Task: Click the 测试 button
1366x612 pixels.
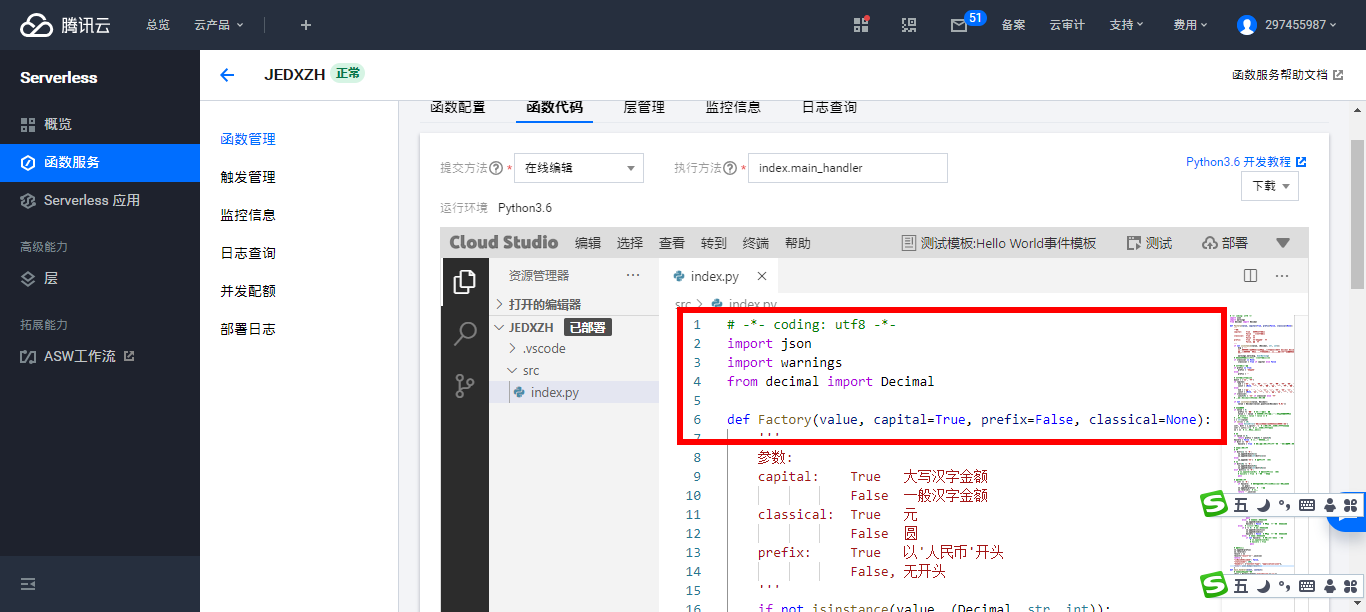Action: tap(1149, 243)
